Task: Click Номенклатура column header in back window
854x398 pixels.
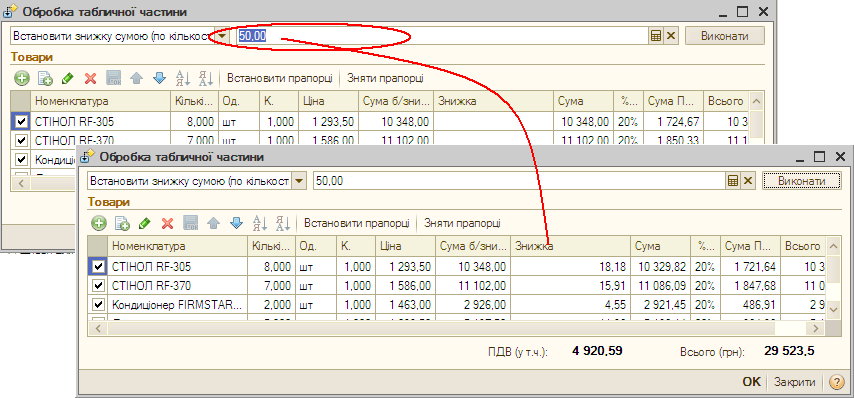Action: [101, 102]
